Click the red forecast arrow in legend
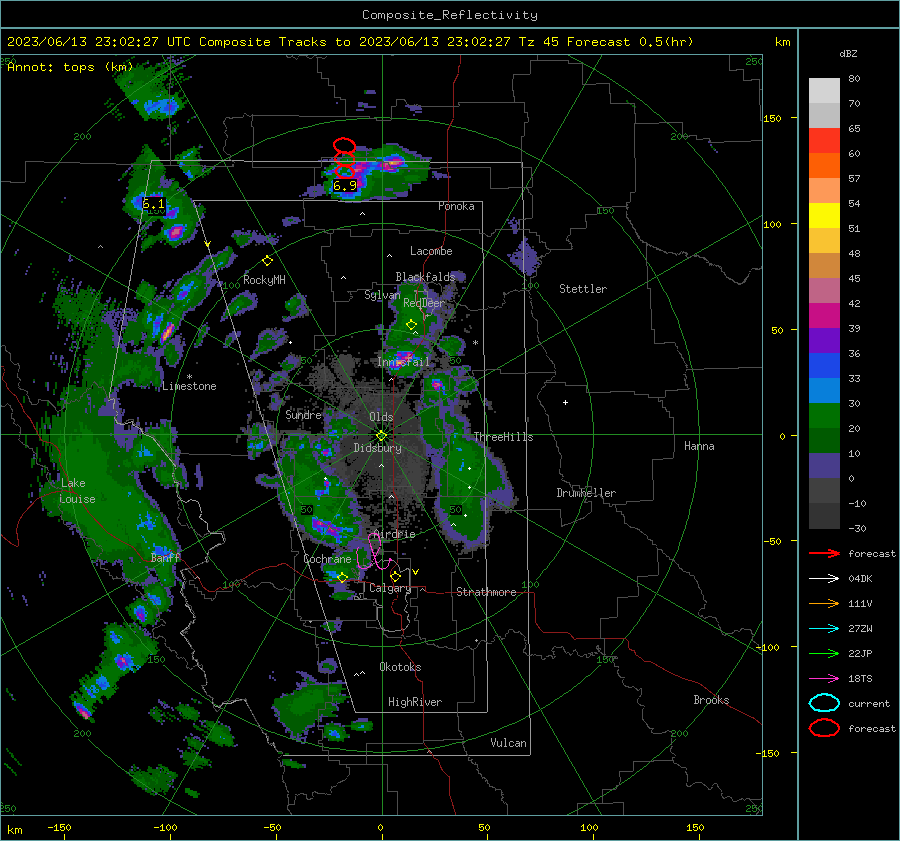 point(824,553)
